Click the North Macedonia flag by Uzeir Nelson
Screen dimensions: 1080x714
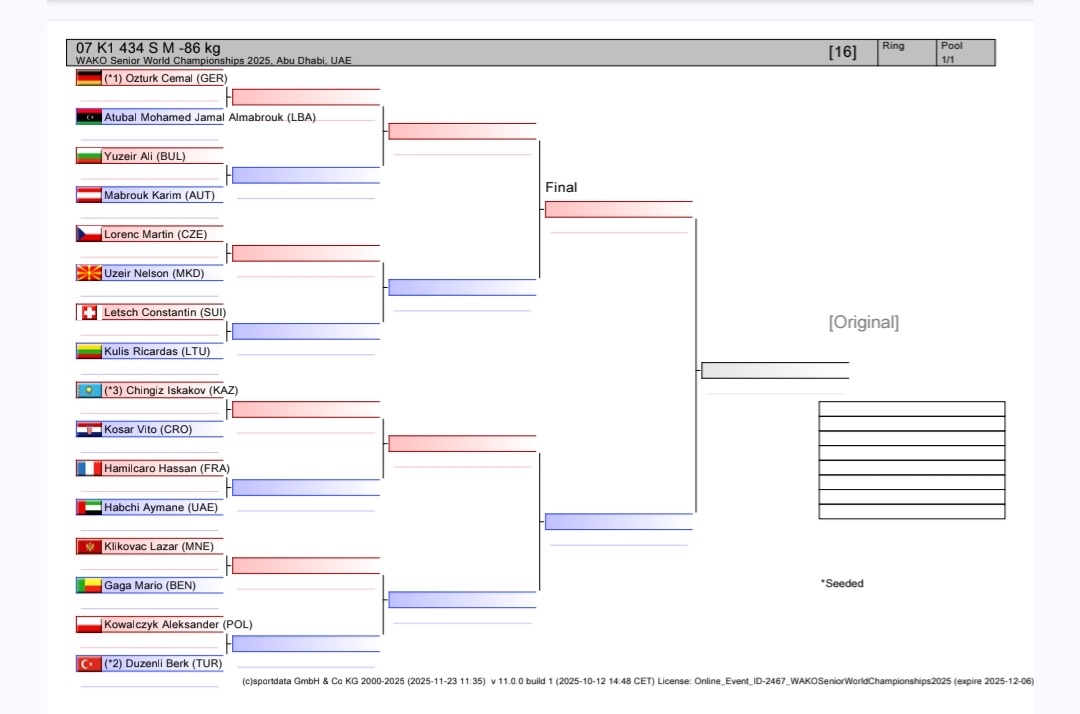click(89, 273)
